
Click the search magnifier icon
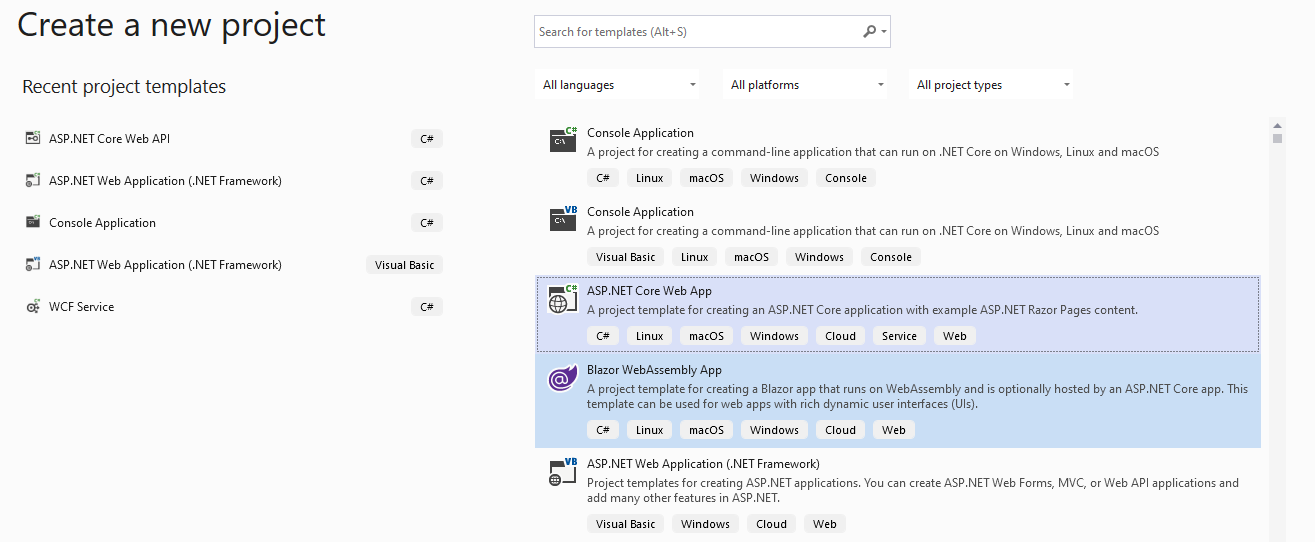pyautogui.click(x=869, y=32)
